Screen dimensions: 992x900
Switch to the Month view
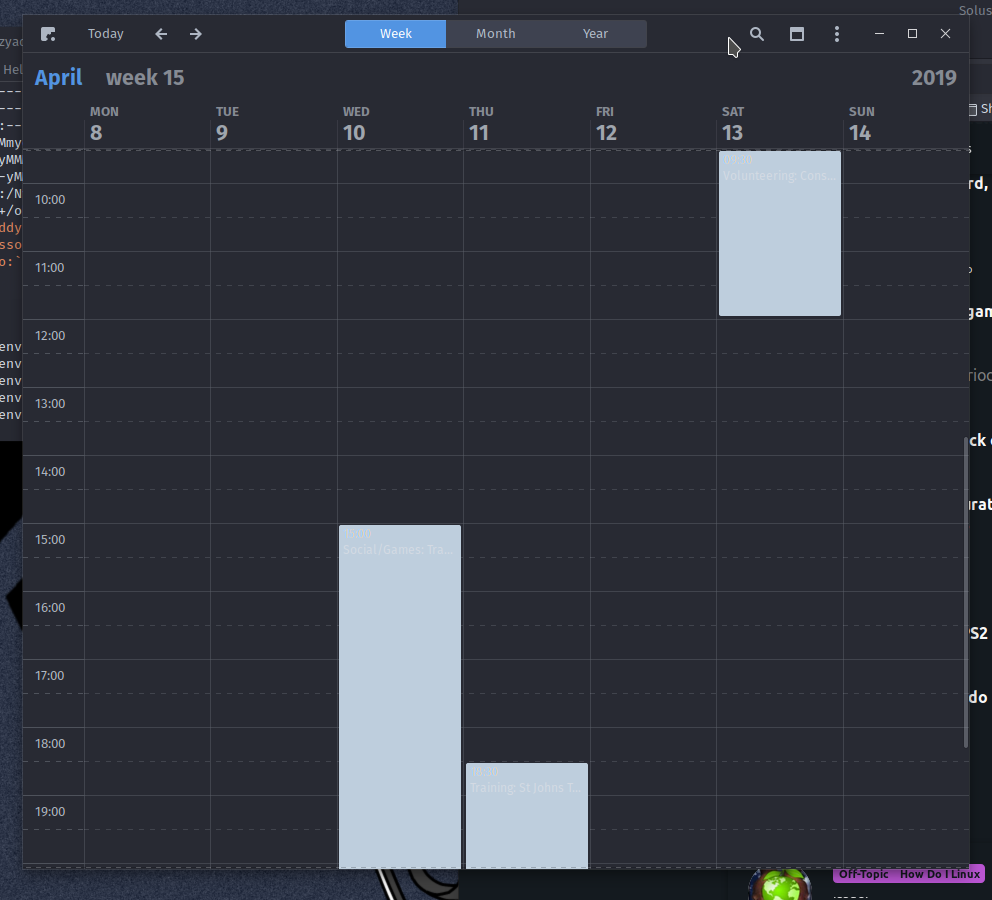pyautogui.click(x=496, y=34)
